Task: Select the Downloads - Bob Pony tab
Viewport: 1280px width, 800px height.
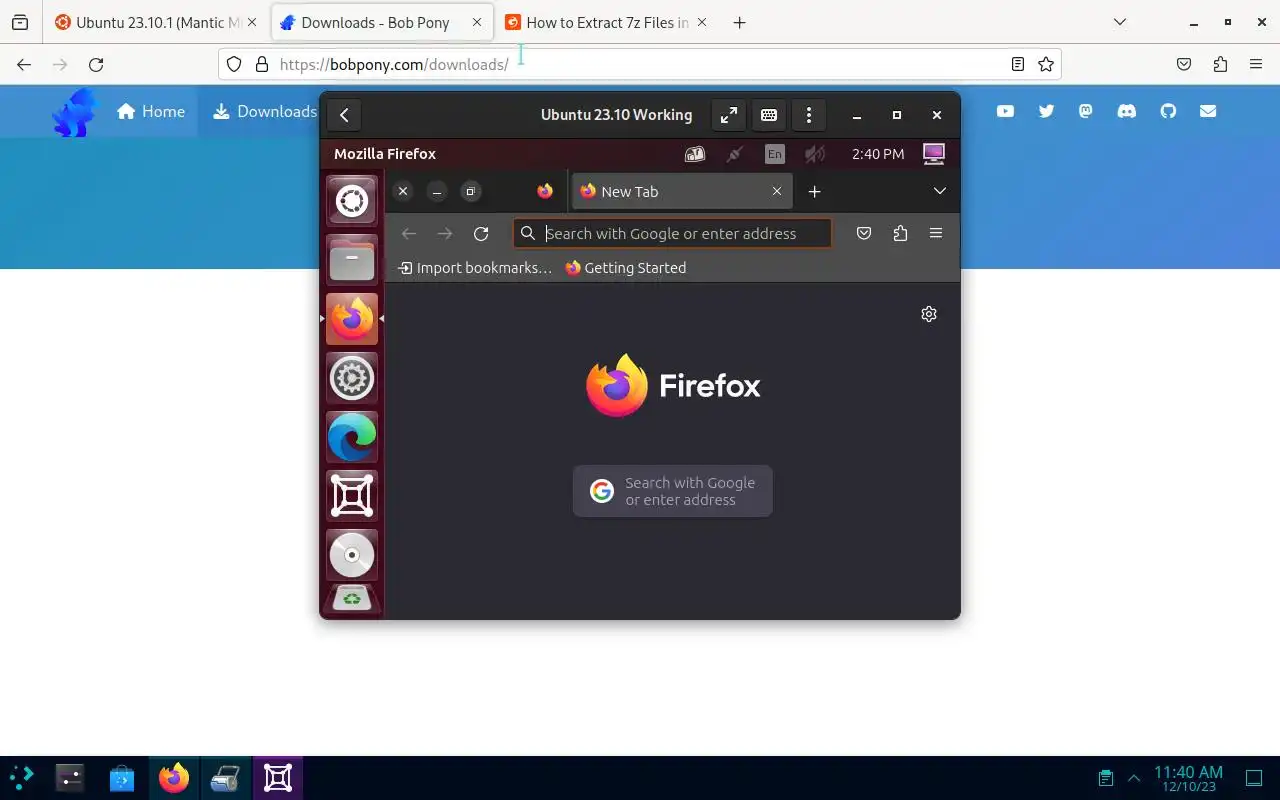Action: 381,22
